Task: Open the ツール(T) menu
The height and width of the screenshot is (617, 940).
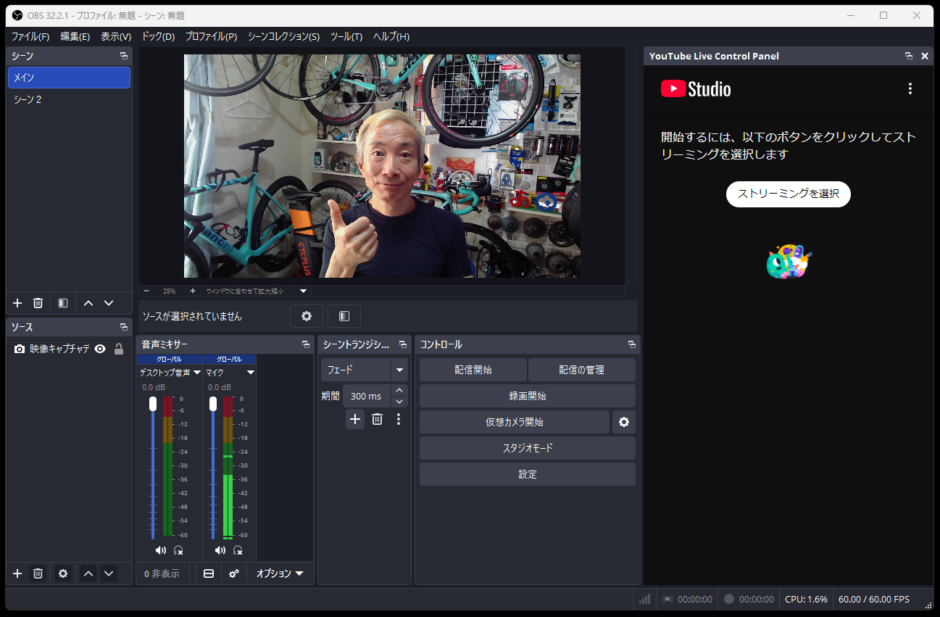Action: [347, 37]
